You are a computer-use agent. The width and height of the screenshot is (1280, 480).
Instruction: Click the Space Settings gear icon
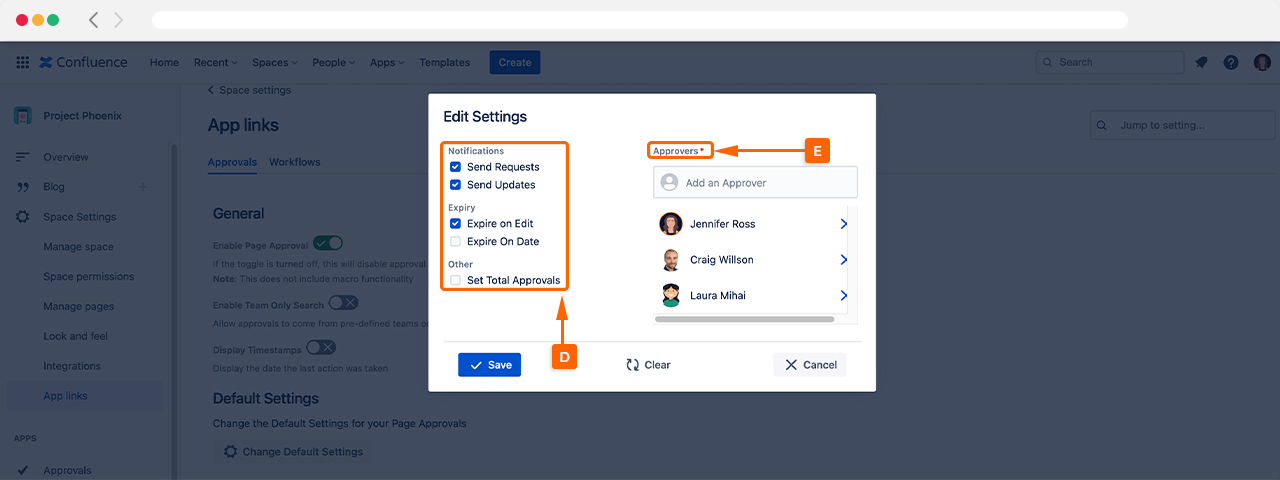[x=22, y=217]
